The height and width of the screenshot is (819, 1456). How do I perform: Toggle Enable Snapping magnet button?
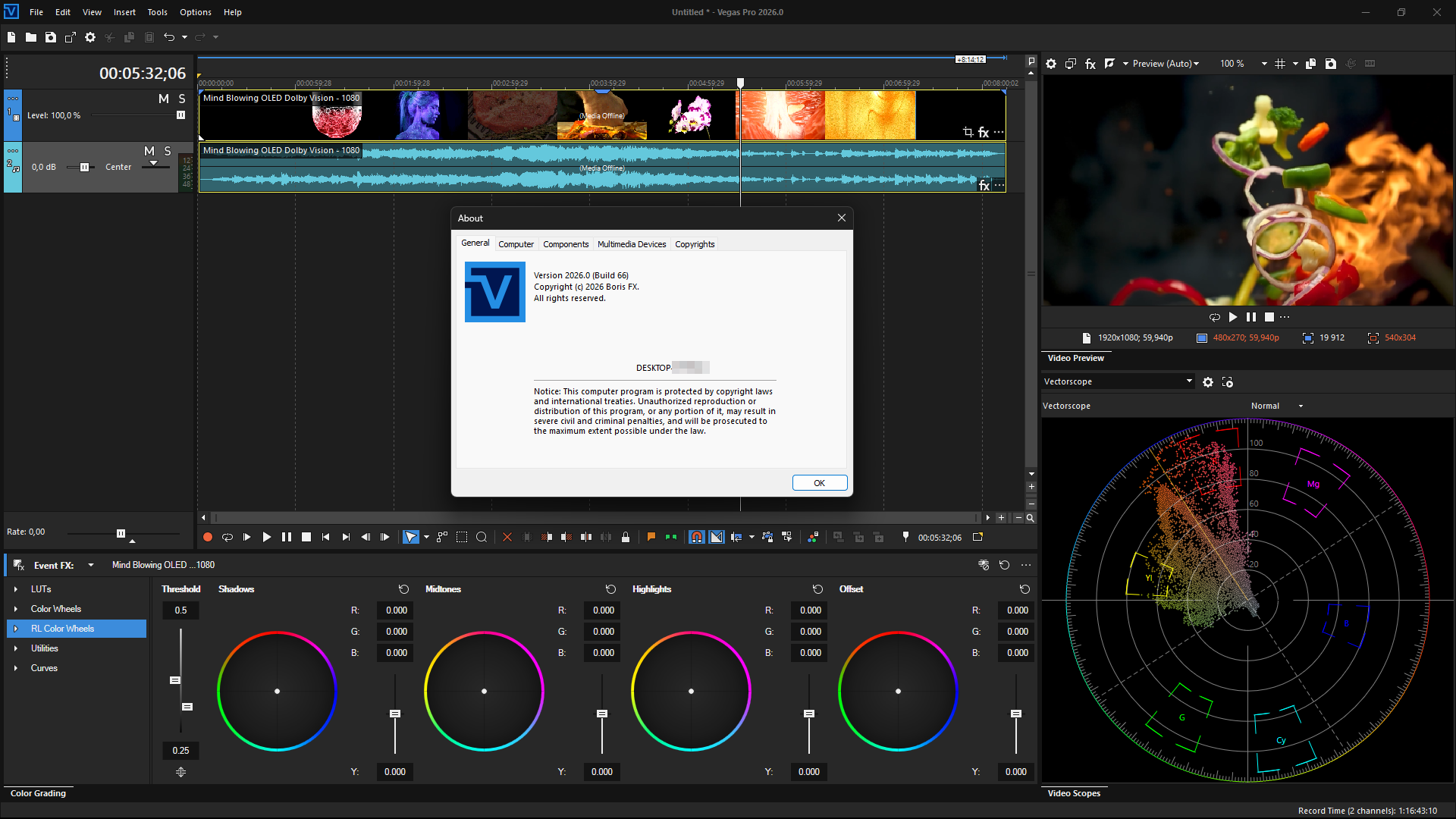[697, 538]
